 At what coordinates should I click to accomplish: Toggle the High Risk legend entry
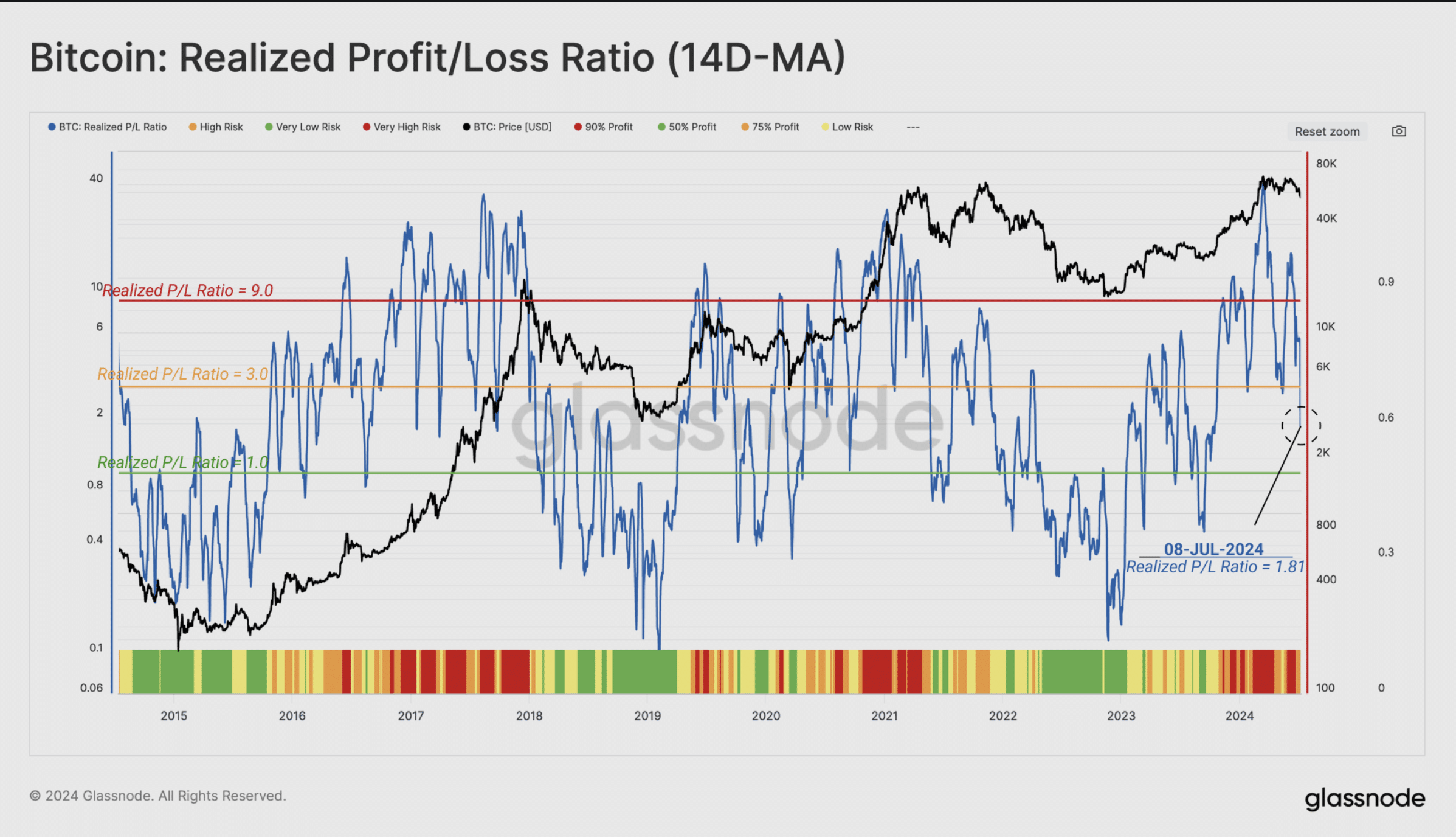point(216,127)
